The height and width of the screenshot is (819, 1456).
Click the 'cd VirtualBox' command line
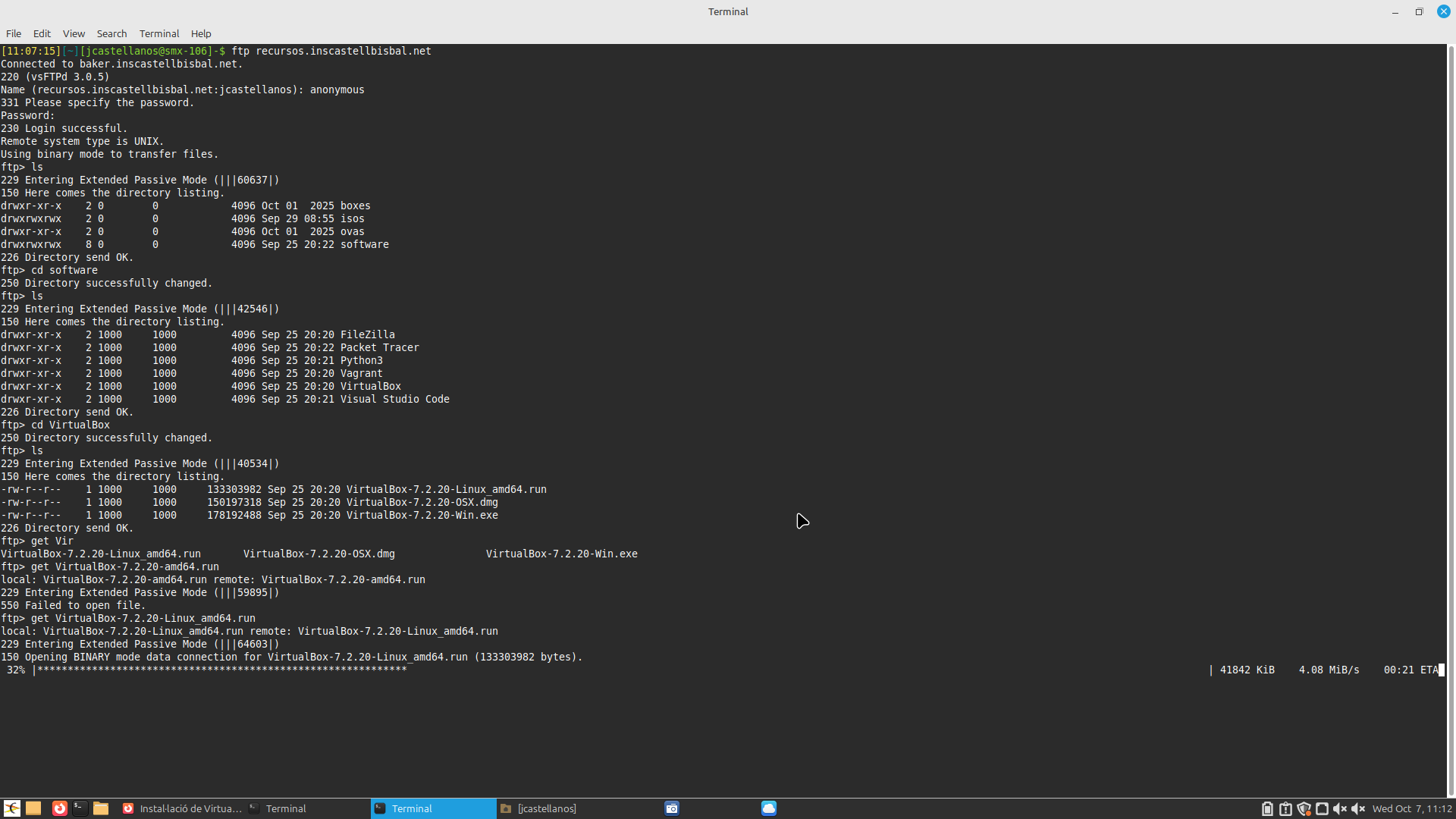point(71,425)
